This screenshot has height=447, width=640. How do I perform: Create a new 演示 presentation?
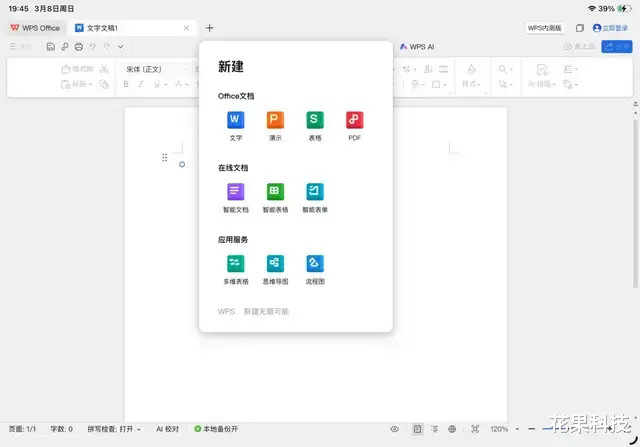pyautogui.click(x=275, y=120)
